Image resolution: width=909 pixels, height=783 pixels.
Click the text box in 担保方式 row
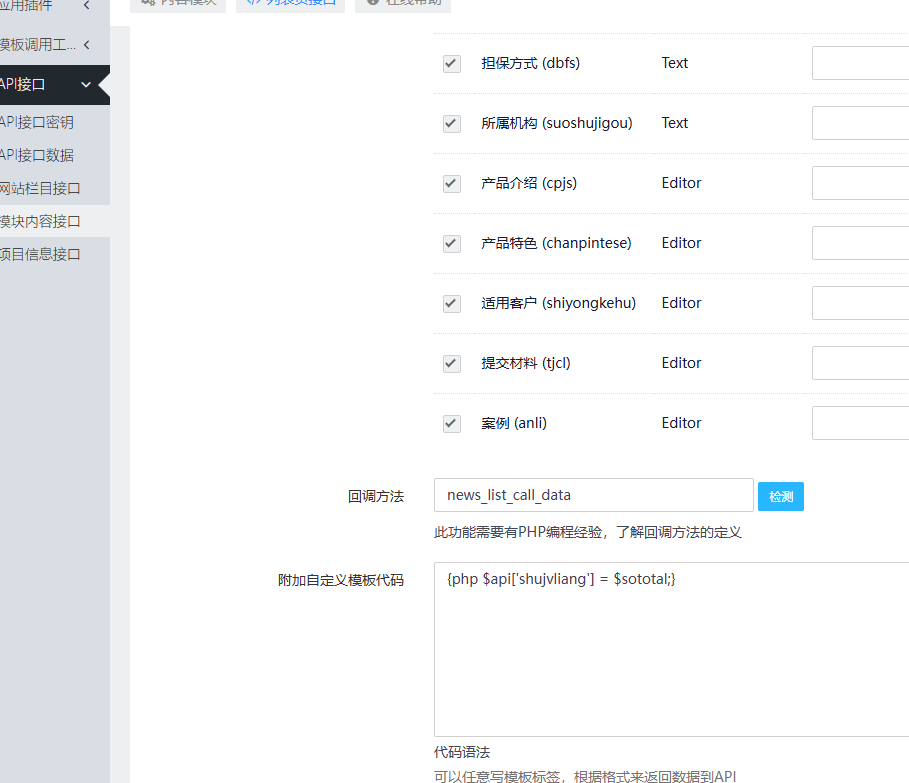pyautogui.click(x=860, y=63)
